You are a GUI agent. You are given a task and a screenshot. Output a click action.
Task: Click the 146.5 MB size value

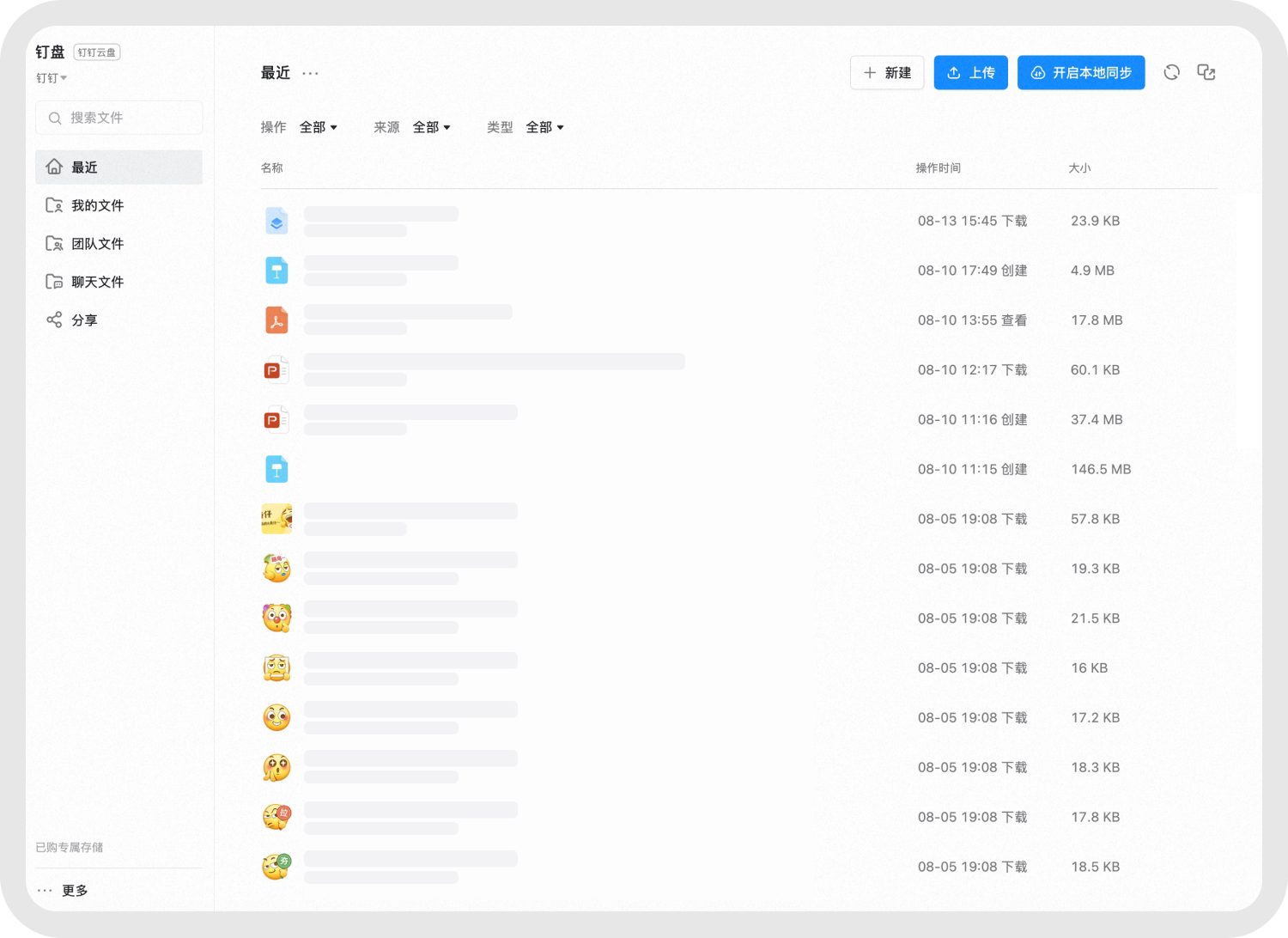point(1101,470)
